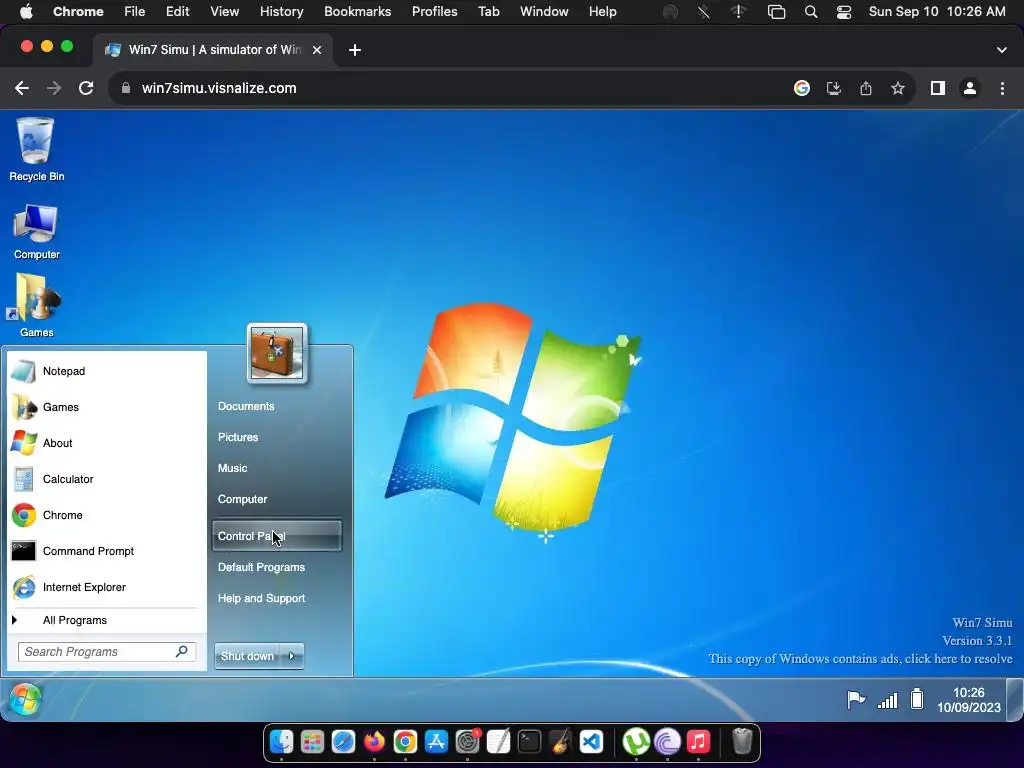Viewport: 1024px width, 768px height.
Task: Click the Shut down button
Action: [248, 656]
